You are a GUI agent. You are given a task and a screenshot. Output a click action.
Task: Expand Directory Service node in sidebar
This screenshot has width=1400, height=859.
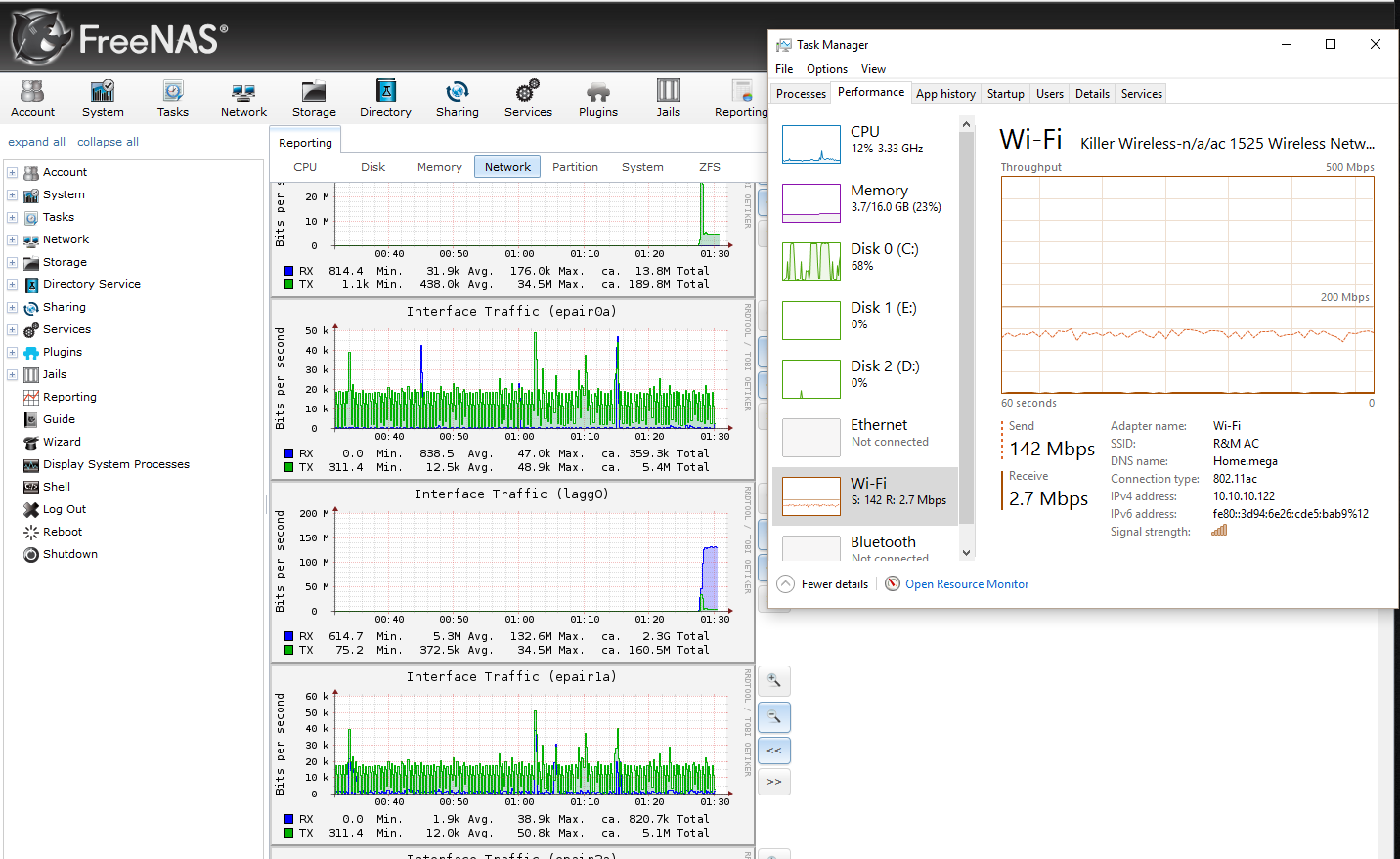[x=12, y=284]
